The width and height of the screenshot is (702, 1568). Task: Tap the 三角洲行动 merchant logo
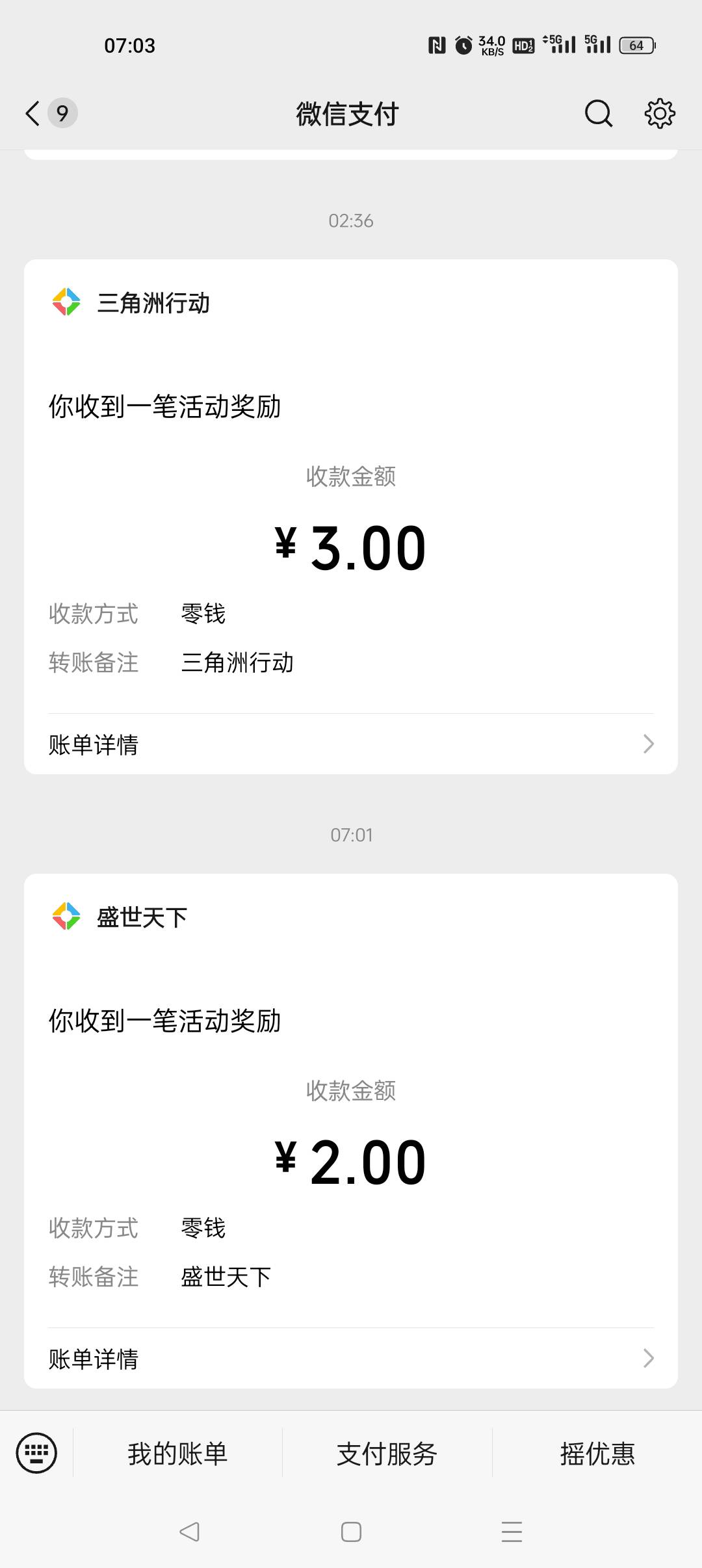(66, 302)
